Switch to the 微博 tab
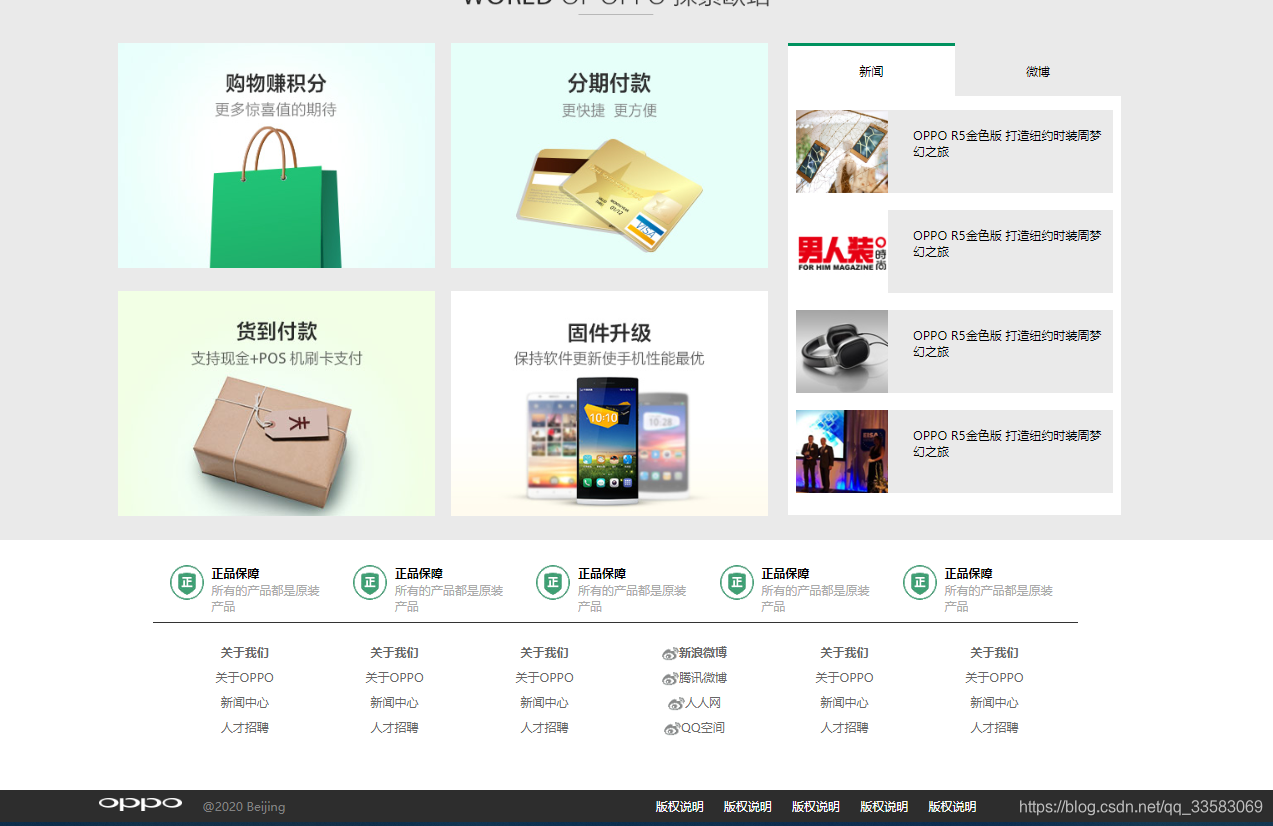The image size is (1273, 826). (1037, 71)
